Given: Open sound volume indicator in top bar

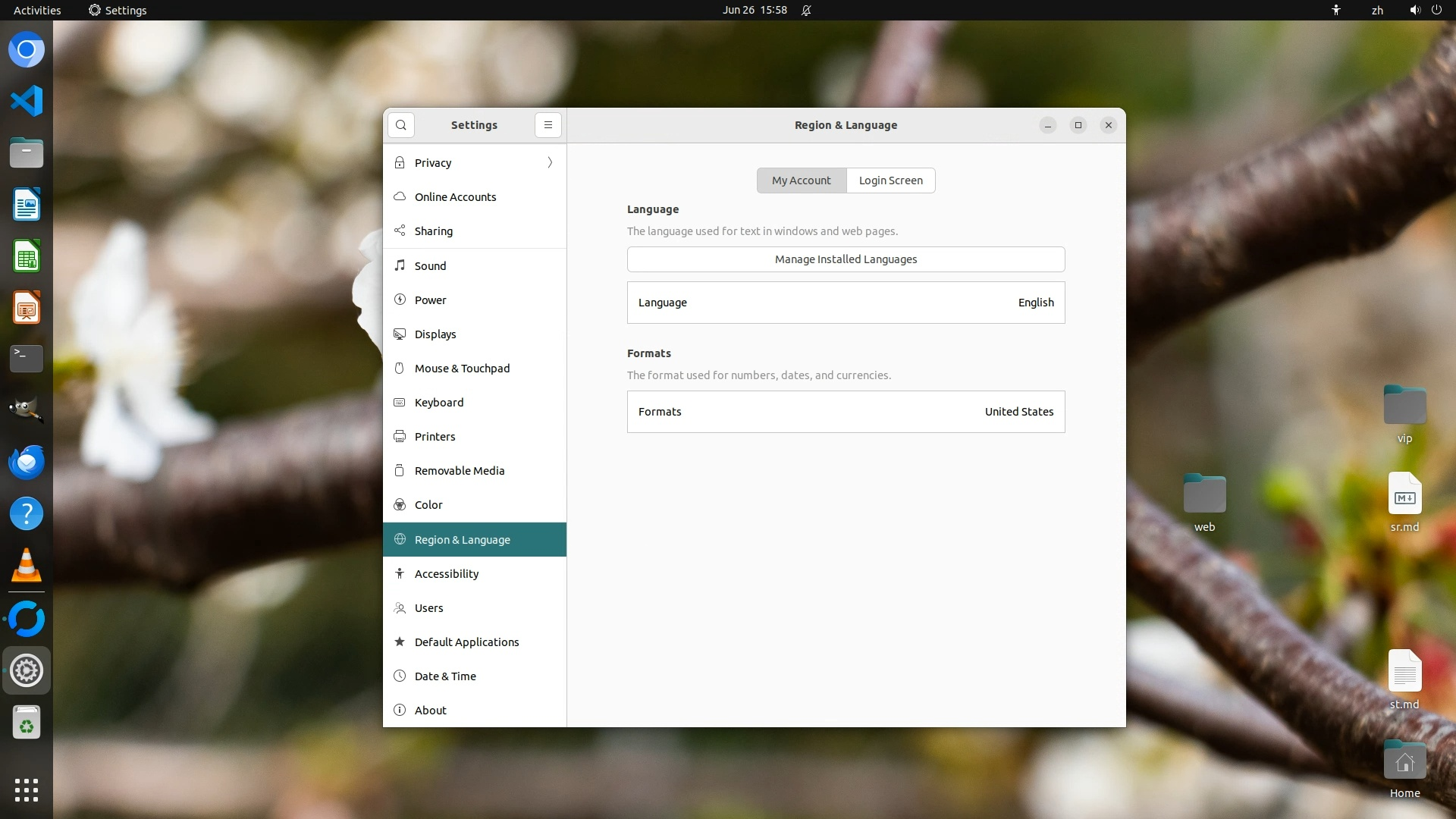Looking at the screenshot, I should [x=1414, y=11].
